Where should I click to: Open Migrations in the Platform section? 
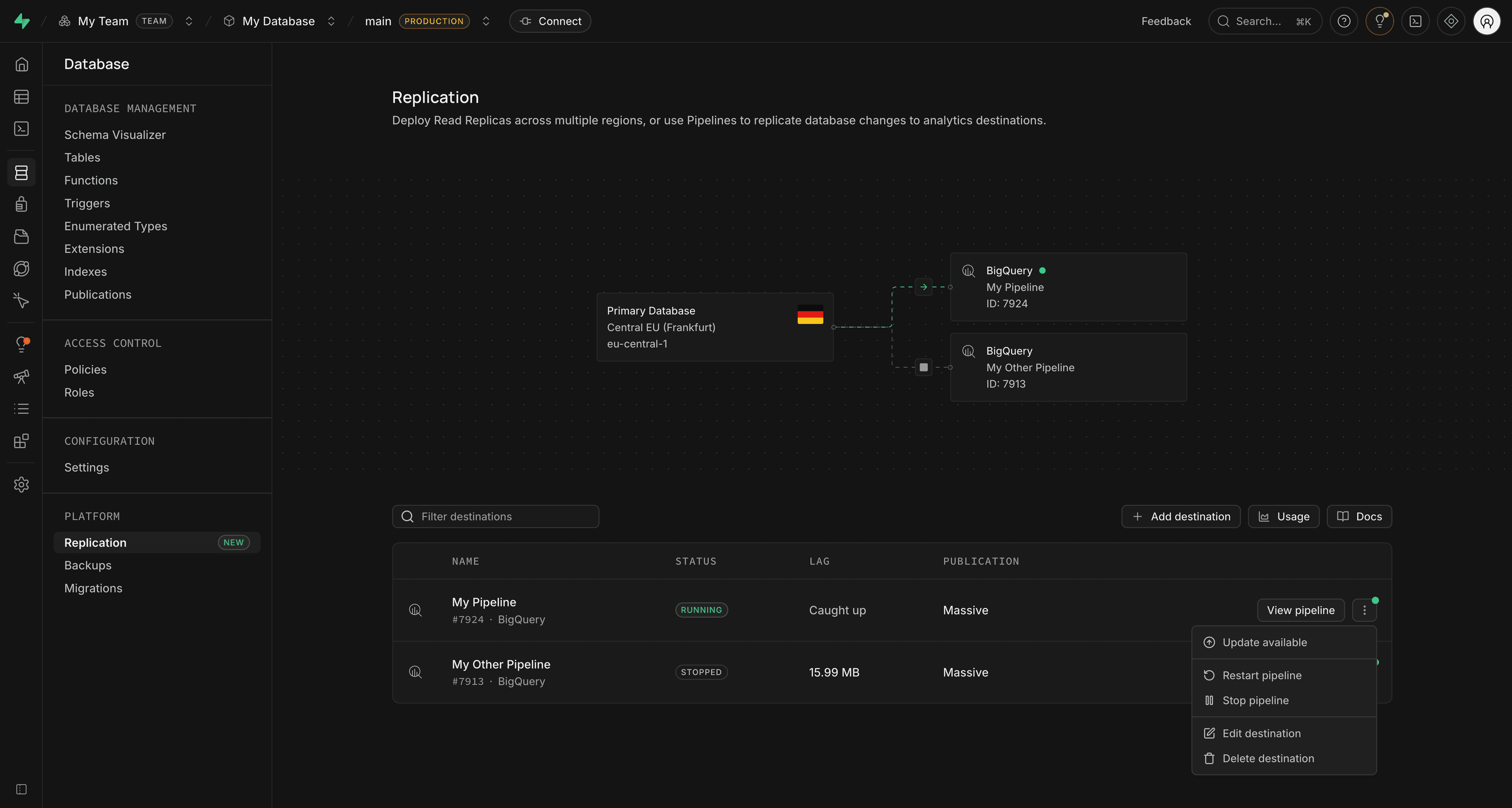93,588
